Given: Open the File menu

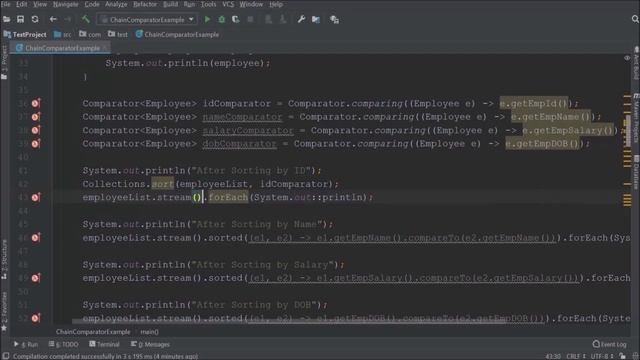Looking at the screenshot, I should 6,4.
